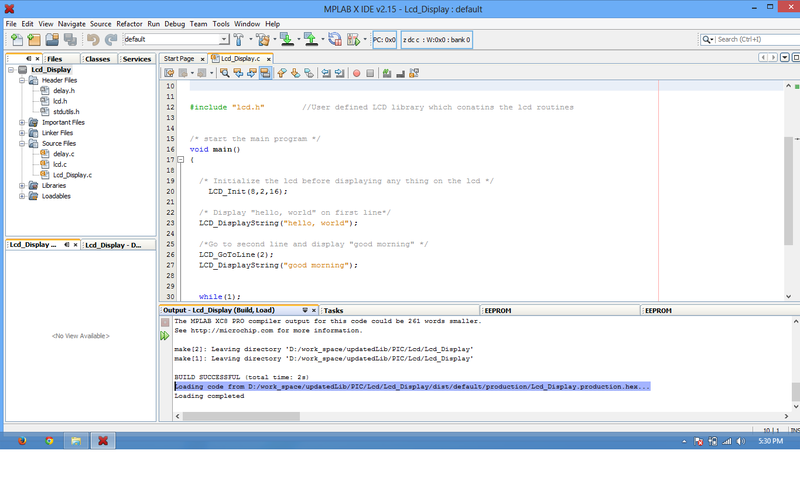Open configuration dropdown showing default
Screen dimensions: 800x495
tap(177, 39)
